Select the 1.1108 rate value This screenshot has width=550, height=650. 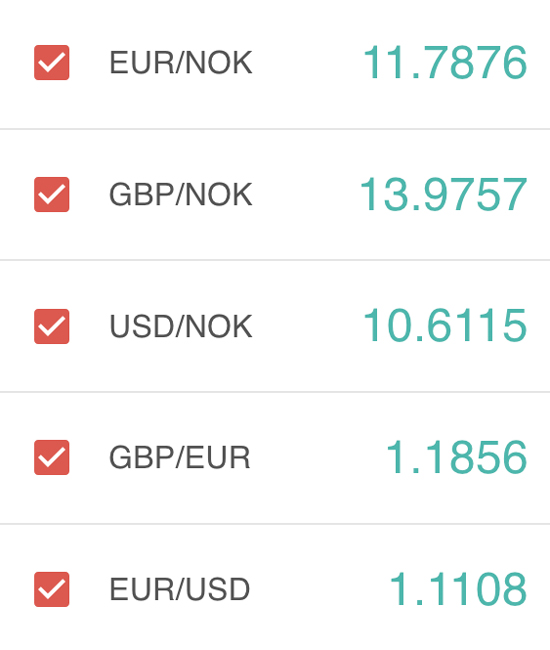click(458, 589)
